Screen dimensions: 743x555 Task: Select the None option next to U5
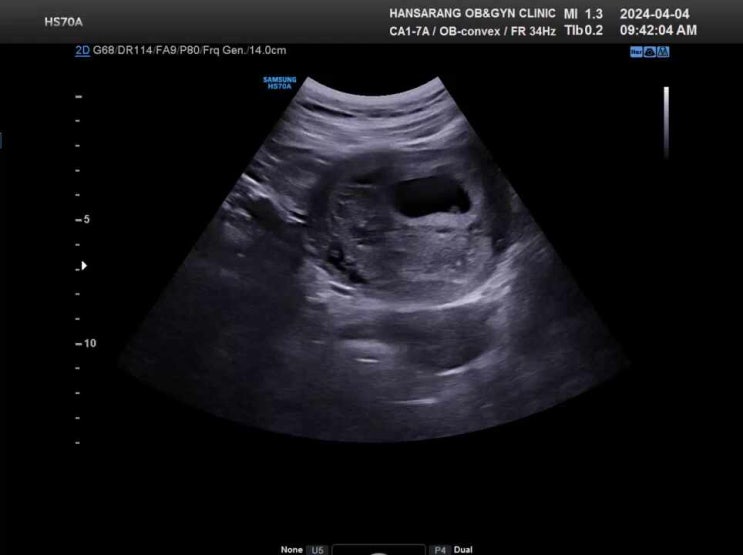pyautogui.click(x=291, y=549)
